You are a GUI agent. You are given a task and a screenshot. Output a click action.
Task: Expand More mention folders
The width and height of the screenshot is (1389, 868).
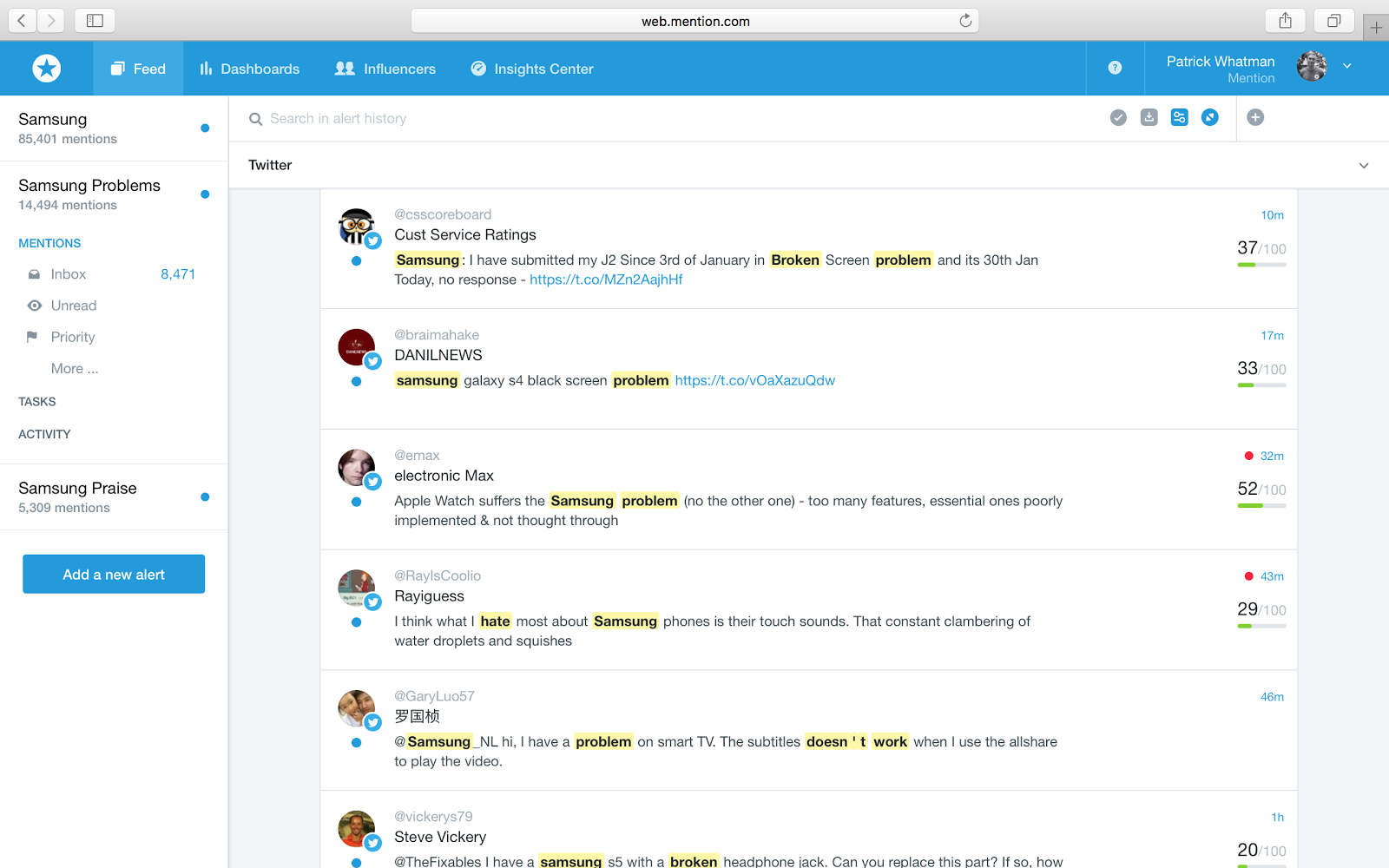click(x=75, y=368)
